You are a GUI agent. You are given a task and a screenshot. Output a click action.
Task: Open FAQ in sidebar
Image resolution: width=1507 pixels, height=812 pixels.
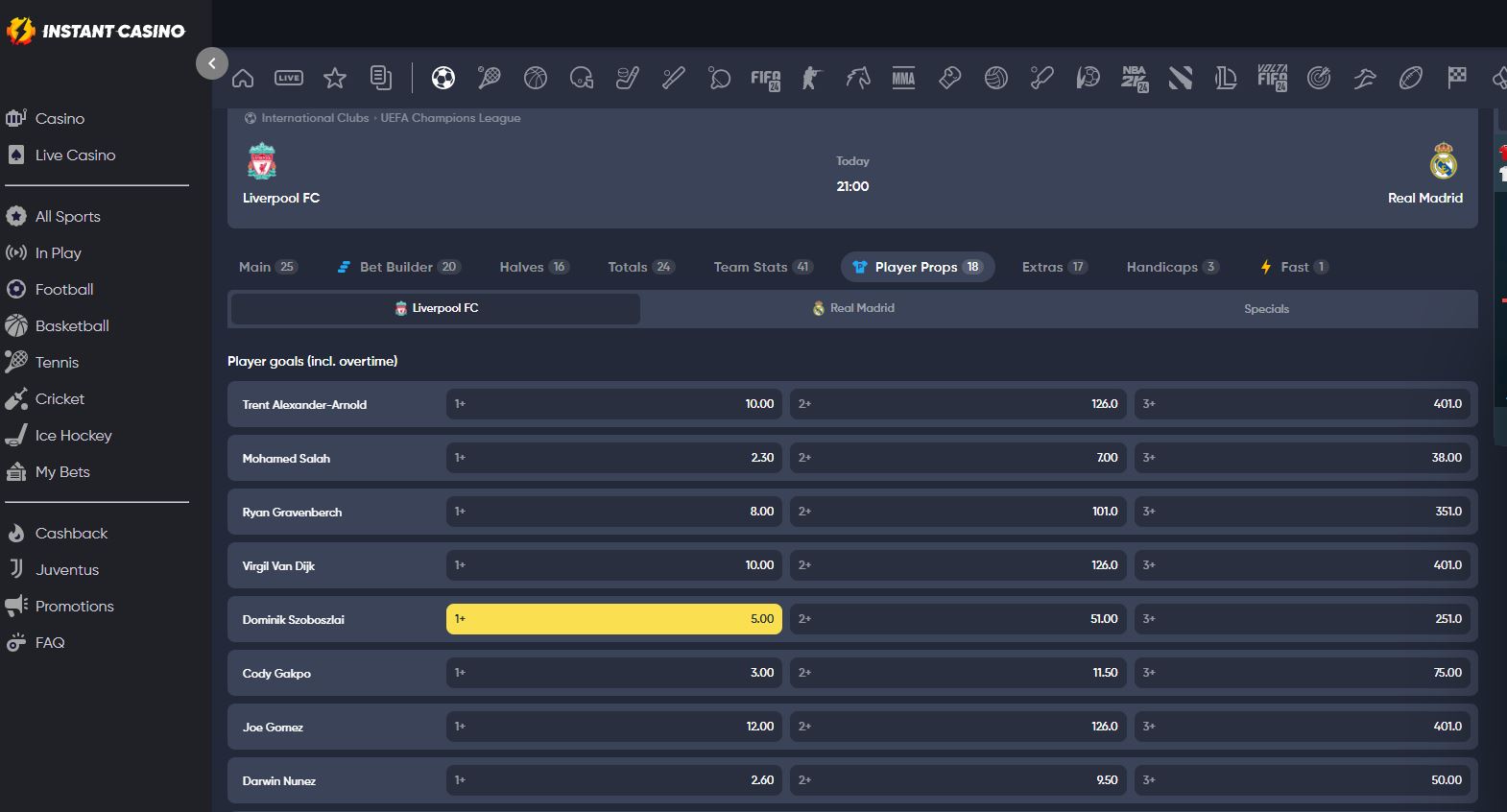pyautogui.click(x=50, y=642)
